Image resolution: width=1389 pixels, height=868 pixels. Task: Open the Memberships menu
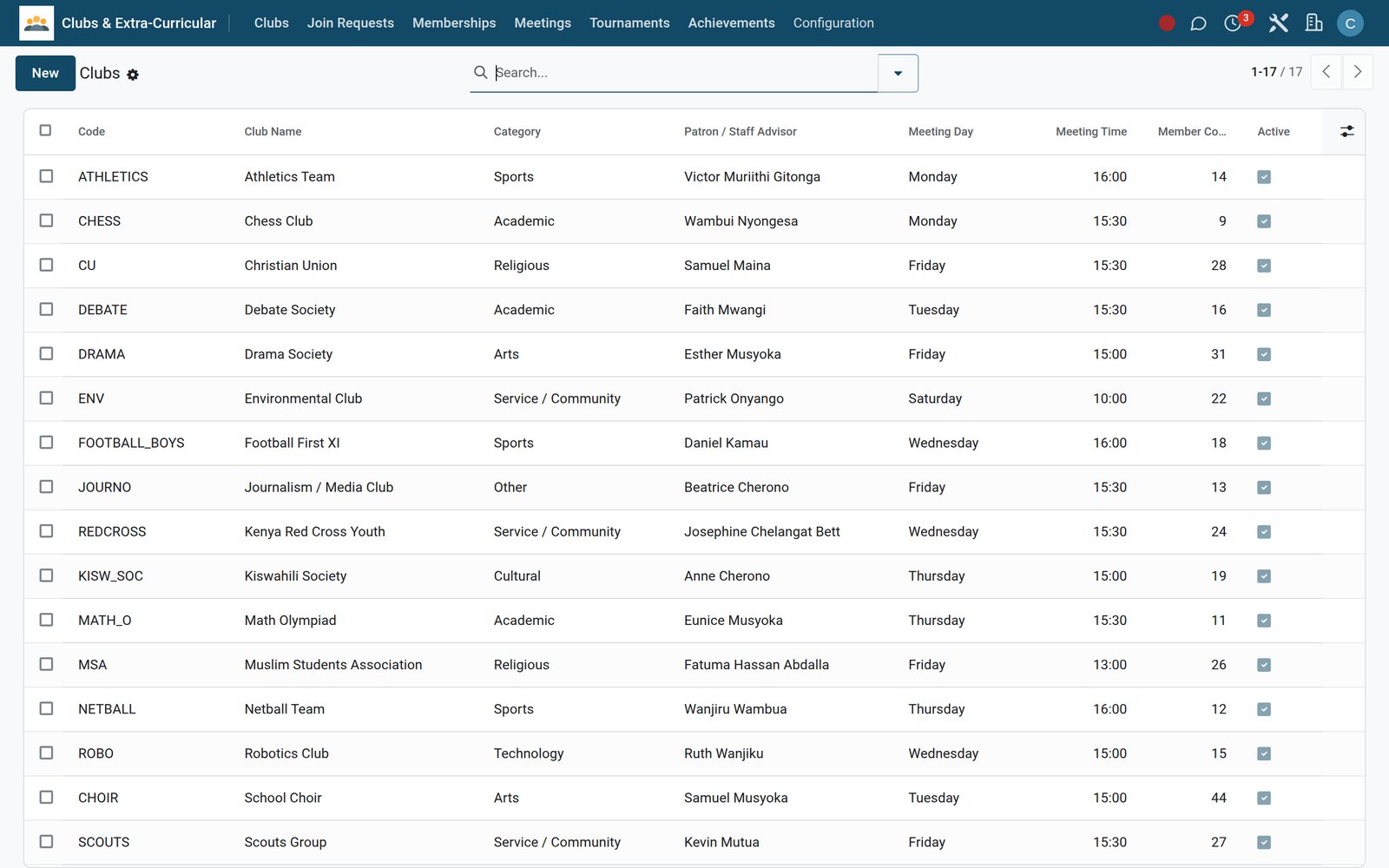[454, 23]
